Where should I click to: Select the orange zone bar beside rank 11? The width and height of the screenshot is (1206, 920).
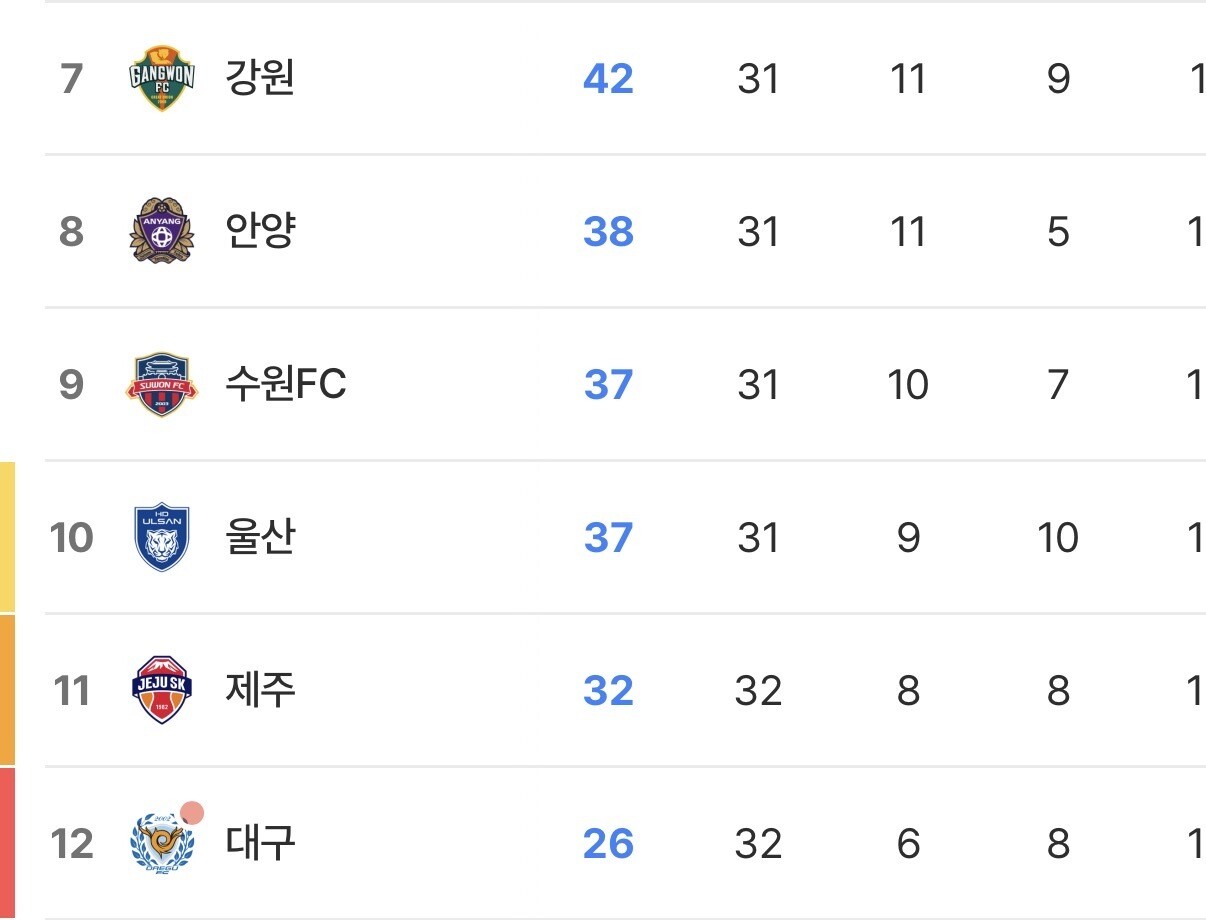(7, 690)
